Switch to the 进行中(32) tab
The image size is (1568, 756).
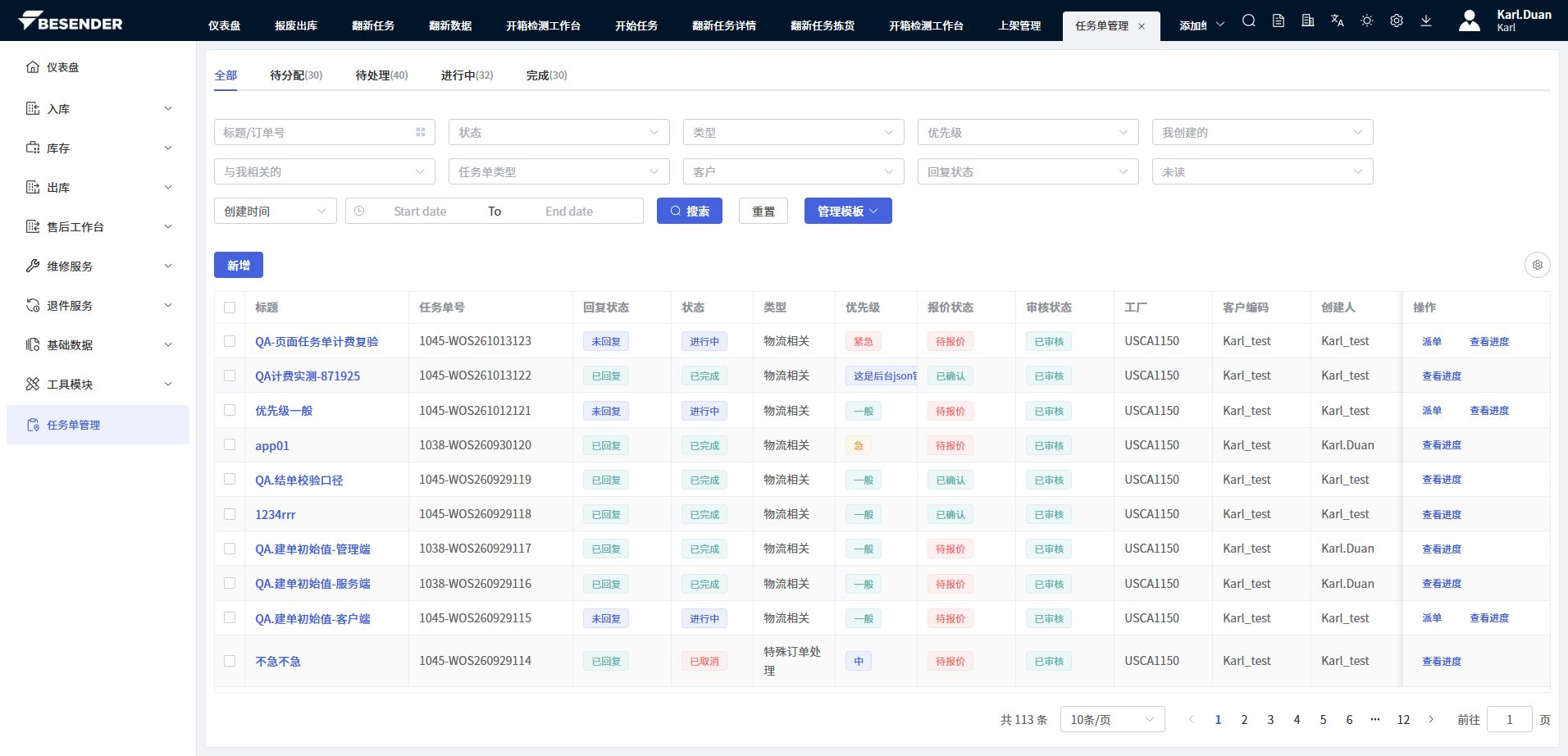467,75
